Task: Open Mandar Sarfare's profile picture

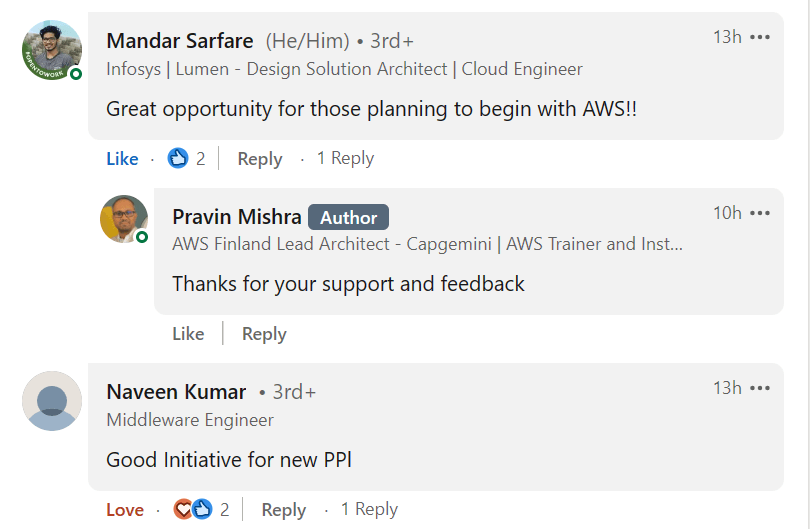Action: tap(52, 49)
